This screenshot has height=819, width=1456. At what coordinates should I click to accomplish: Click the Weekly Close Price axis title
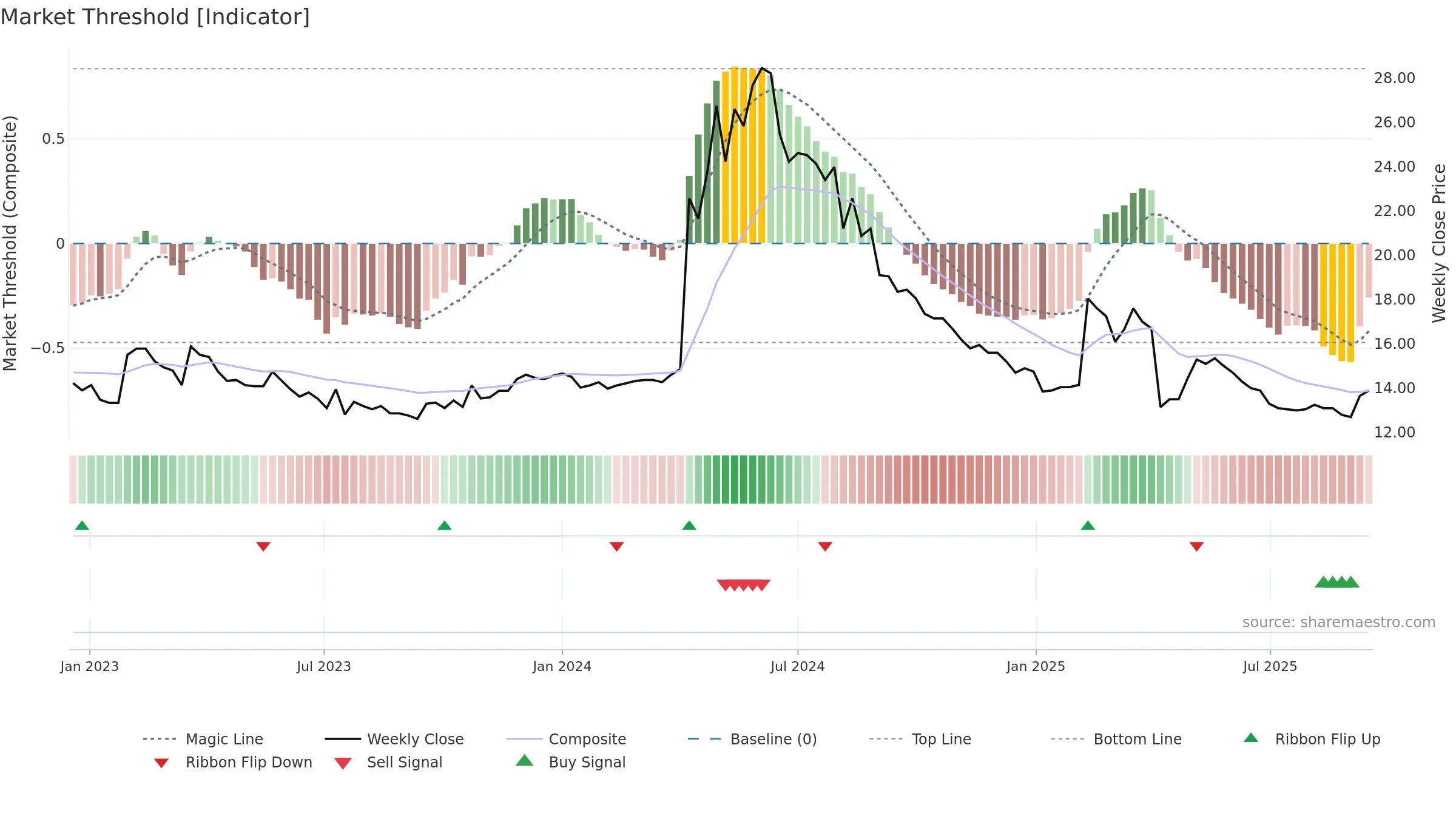[1440, 243]
